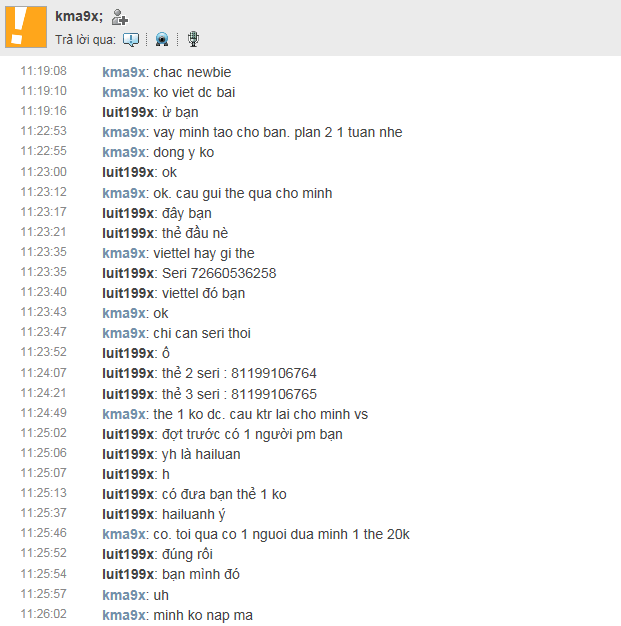Select the "dong y ko" message
Screen dimensions: 621x626
tap(183, 152)
